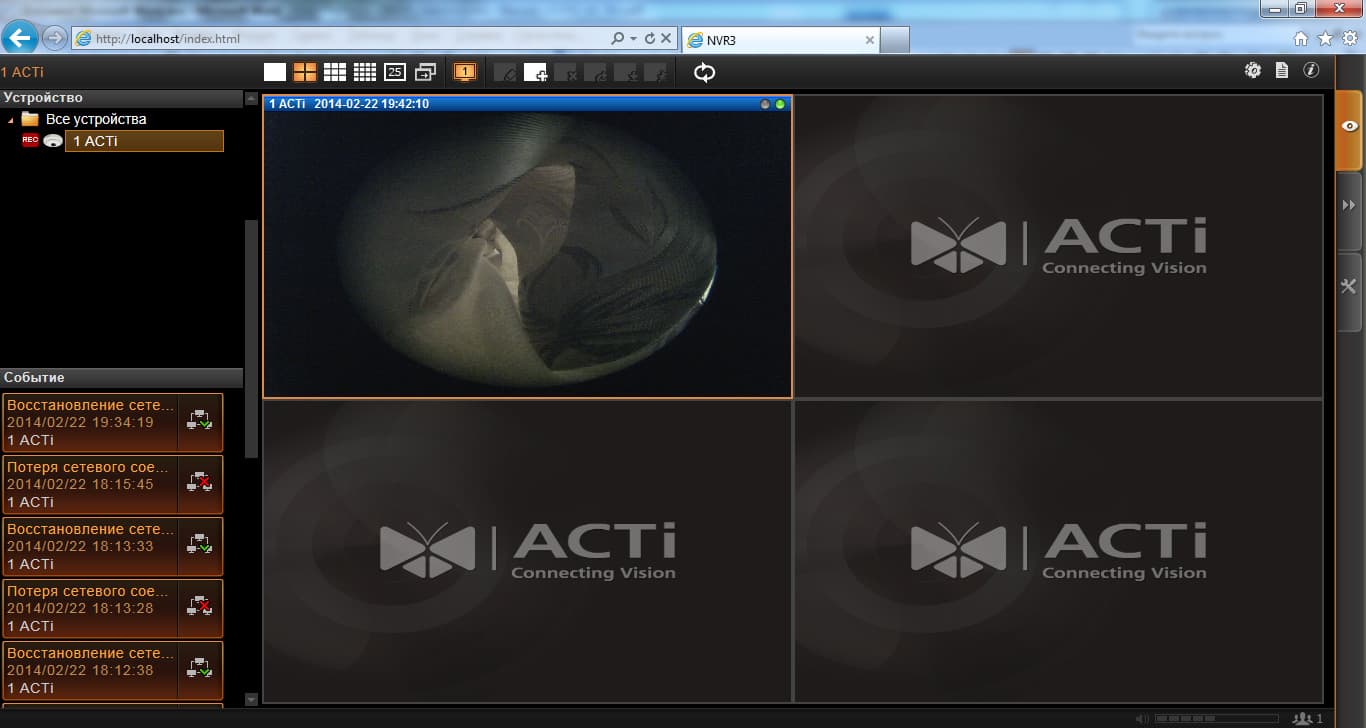Open browser Tools gear icon

1349,39
